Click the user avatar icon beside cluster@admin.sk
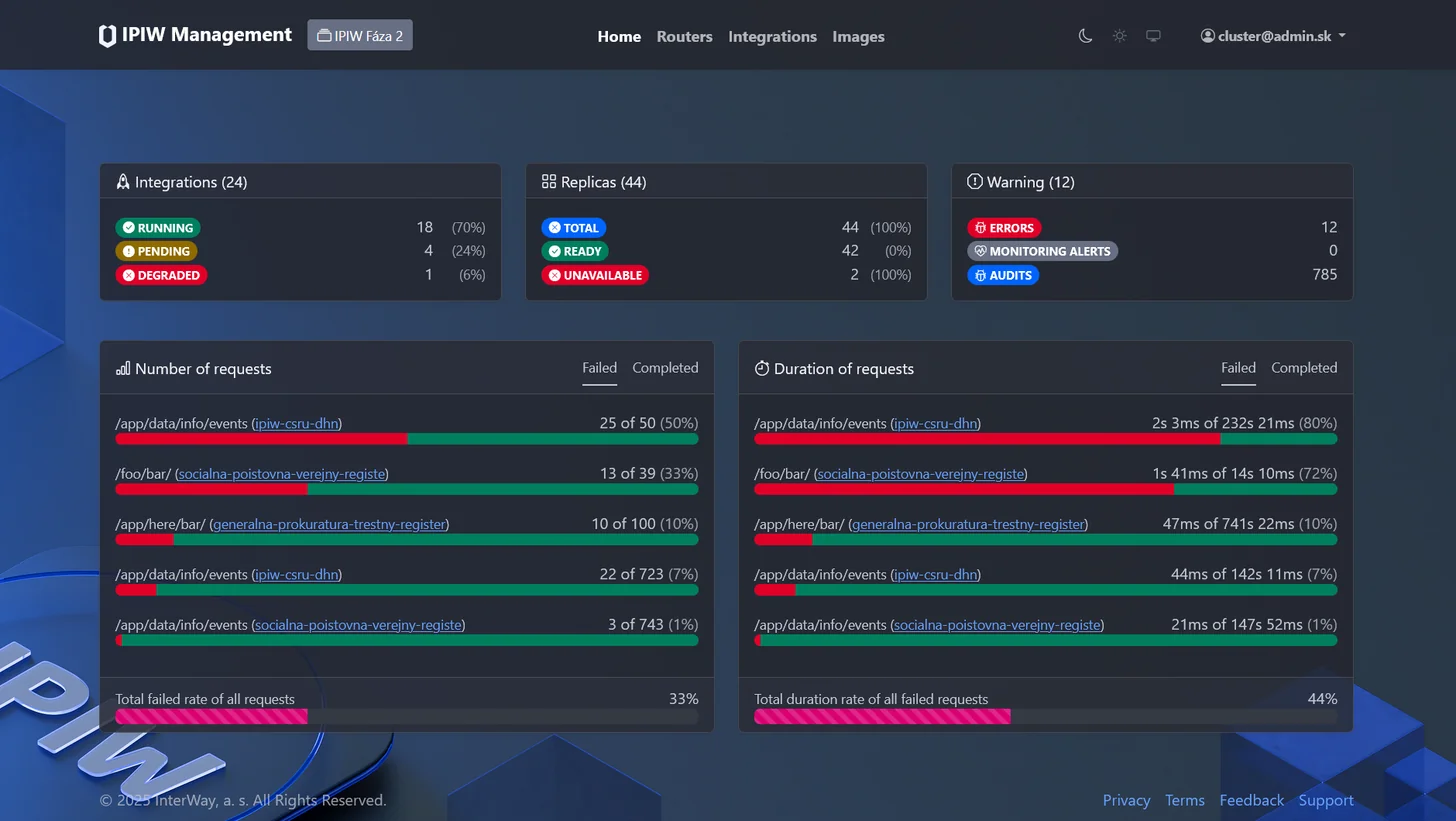Viewport: 1456px width, 821px height. tap(1207, 36)
